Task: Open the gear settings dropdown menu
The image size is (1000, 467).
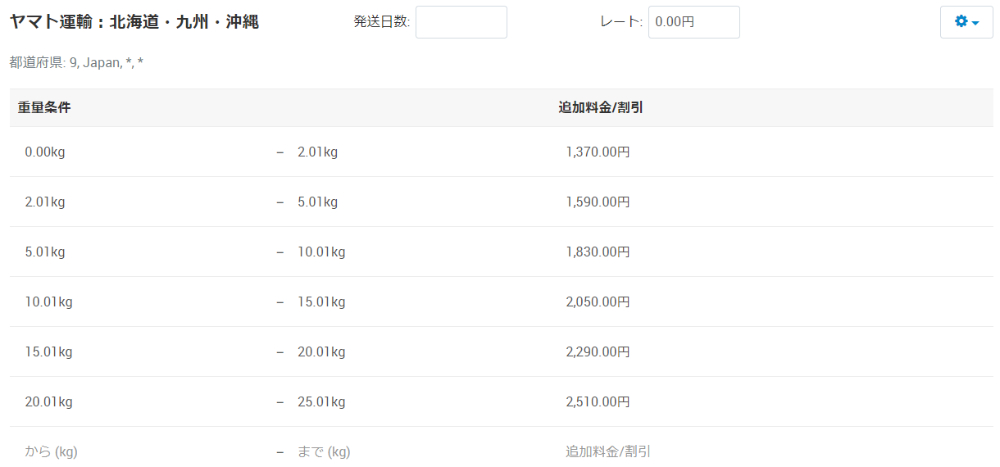Action: pos(966,22)
